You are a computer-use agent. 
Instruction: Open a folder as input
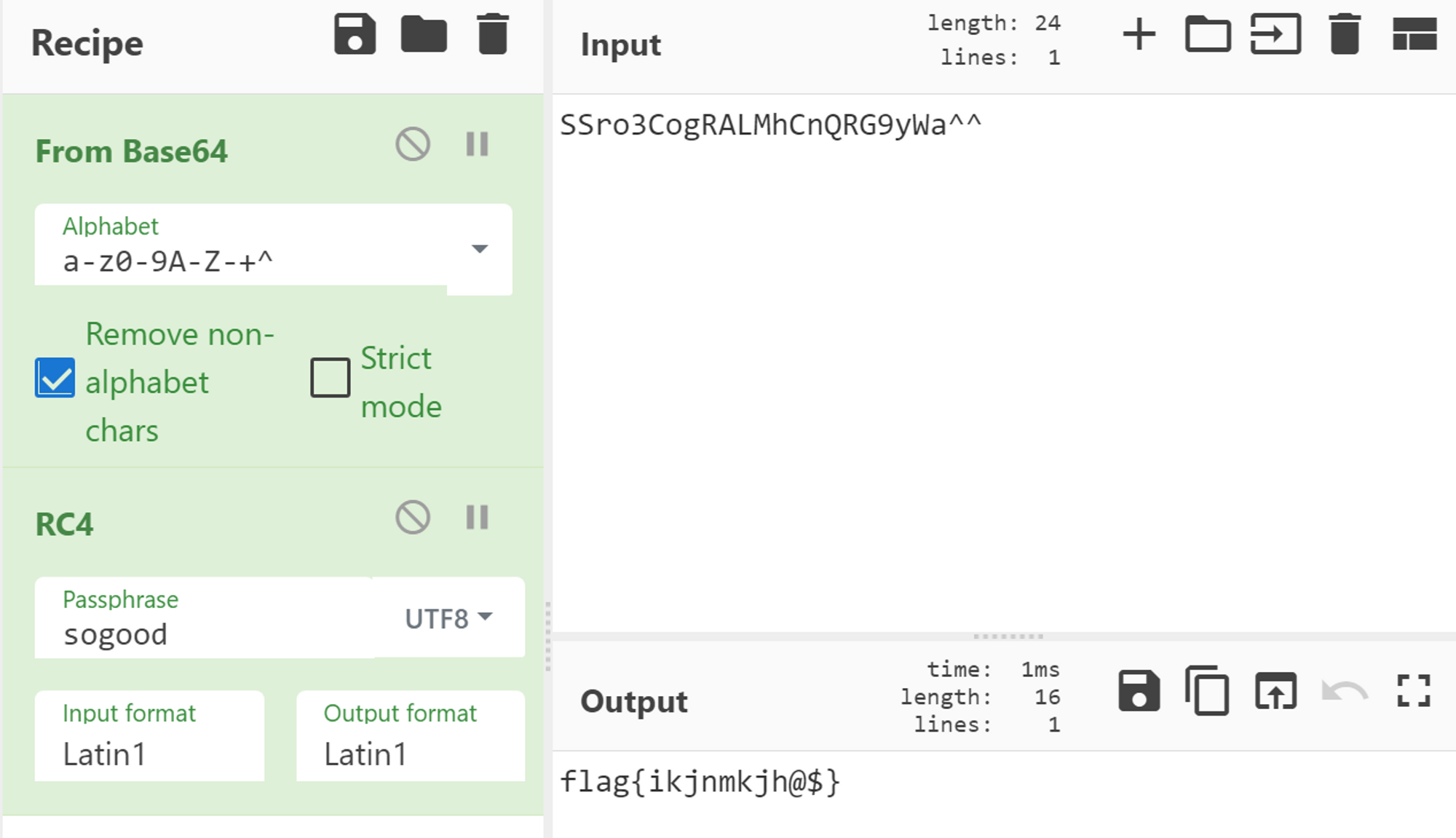point(1208,34)
